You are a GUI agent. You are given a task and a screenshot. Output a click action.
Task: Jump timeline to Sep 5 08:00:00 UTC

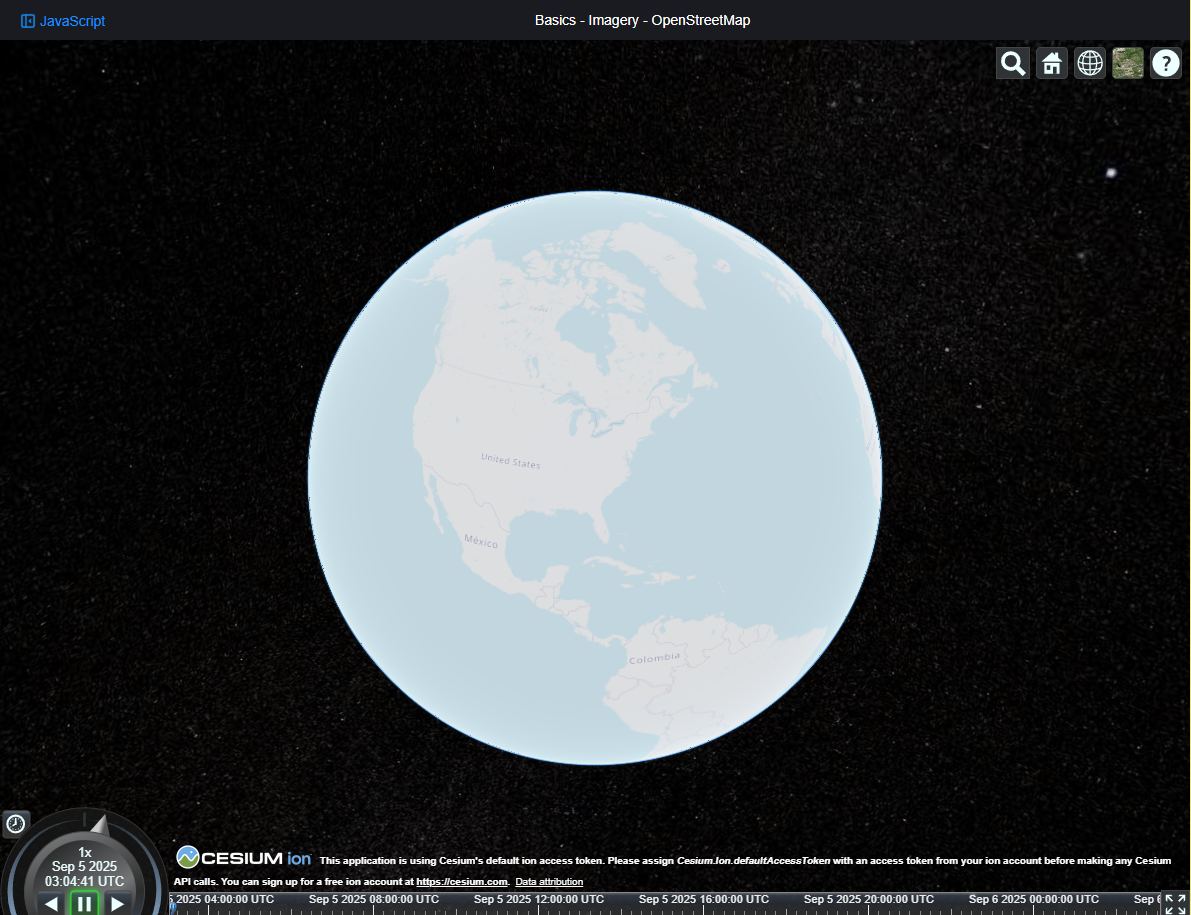pyautogui.click(x=374, y=899)
